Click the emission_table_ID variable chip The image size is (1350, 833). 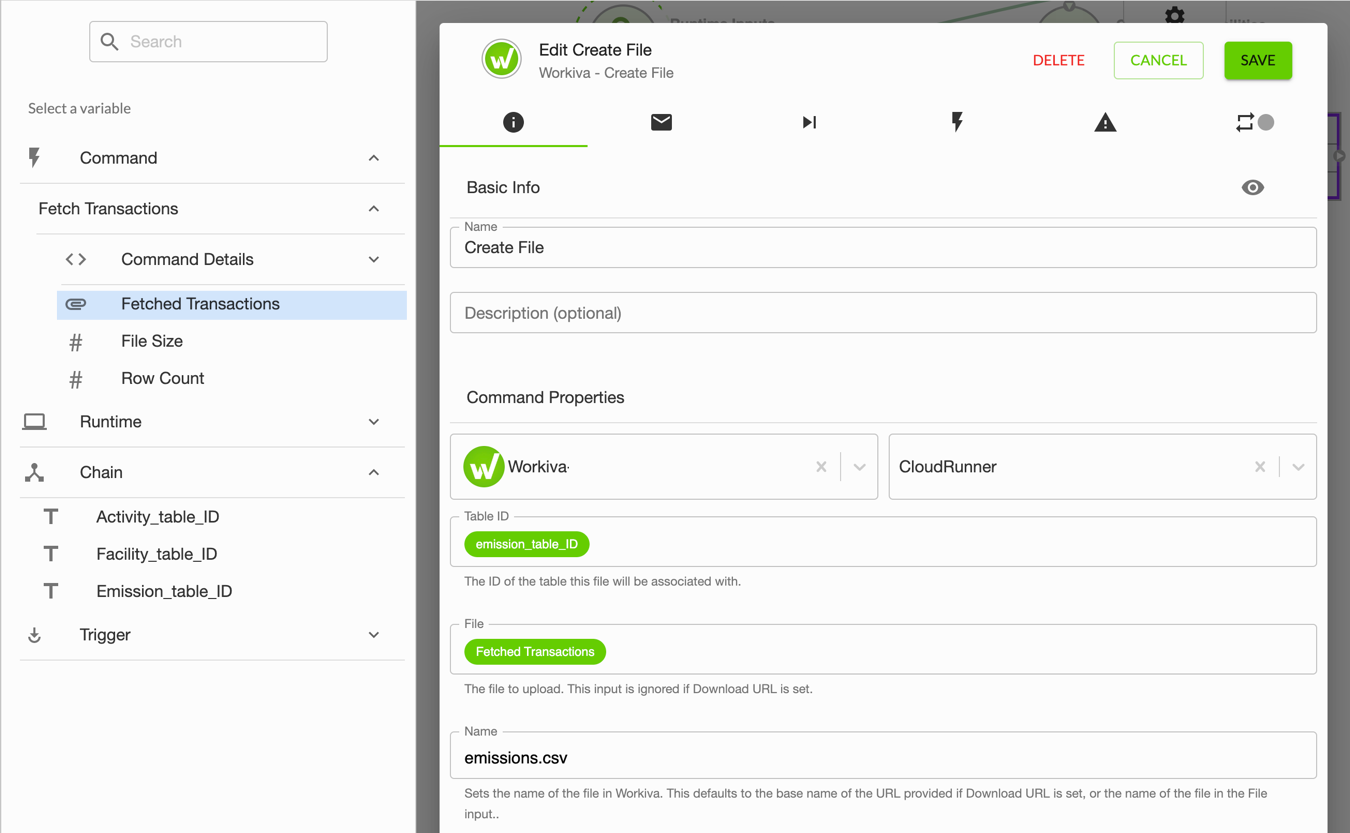pyautogui.click(x=527, y=544)
